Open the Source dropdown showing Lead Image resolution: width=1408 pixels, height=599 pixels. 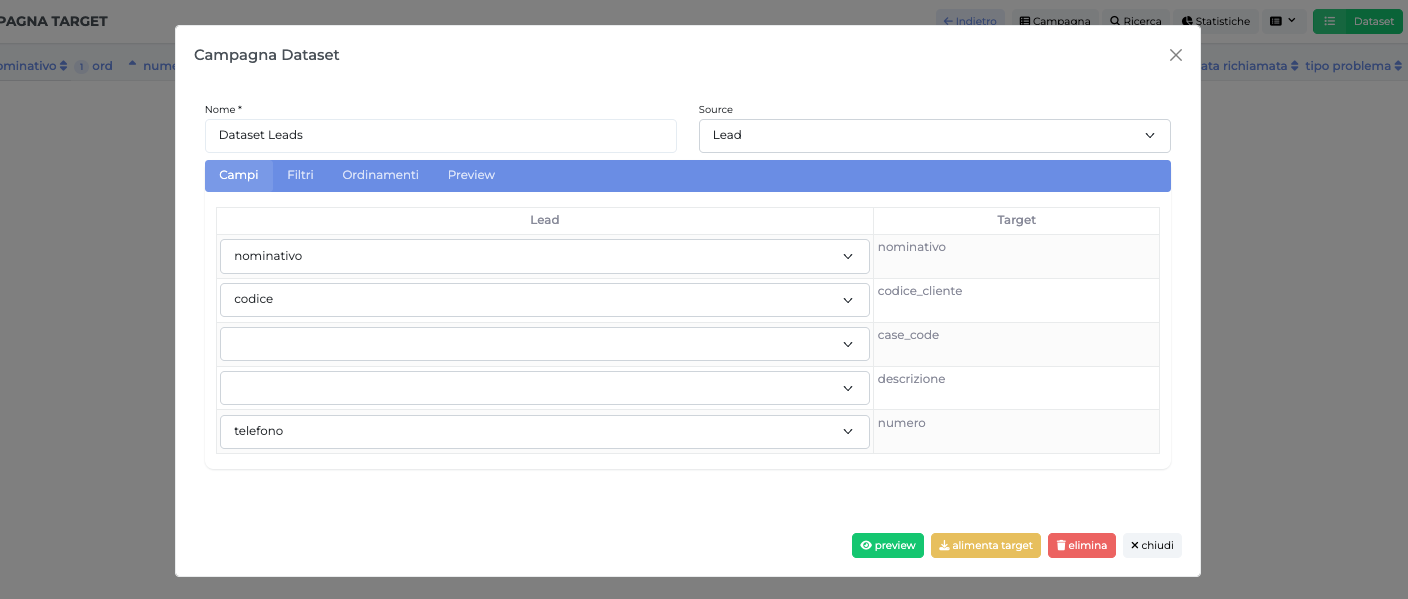point(934,136)
